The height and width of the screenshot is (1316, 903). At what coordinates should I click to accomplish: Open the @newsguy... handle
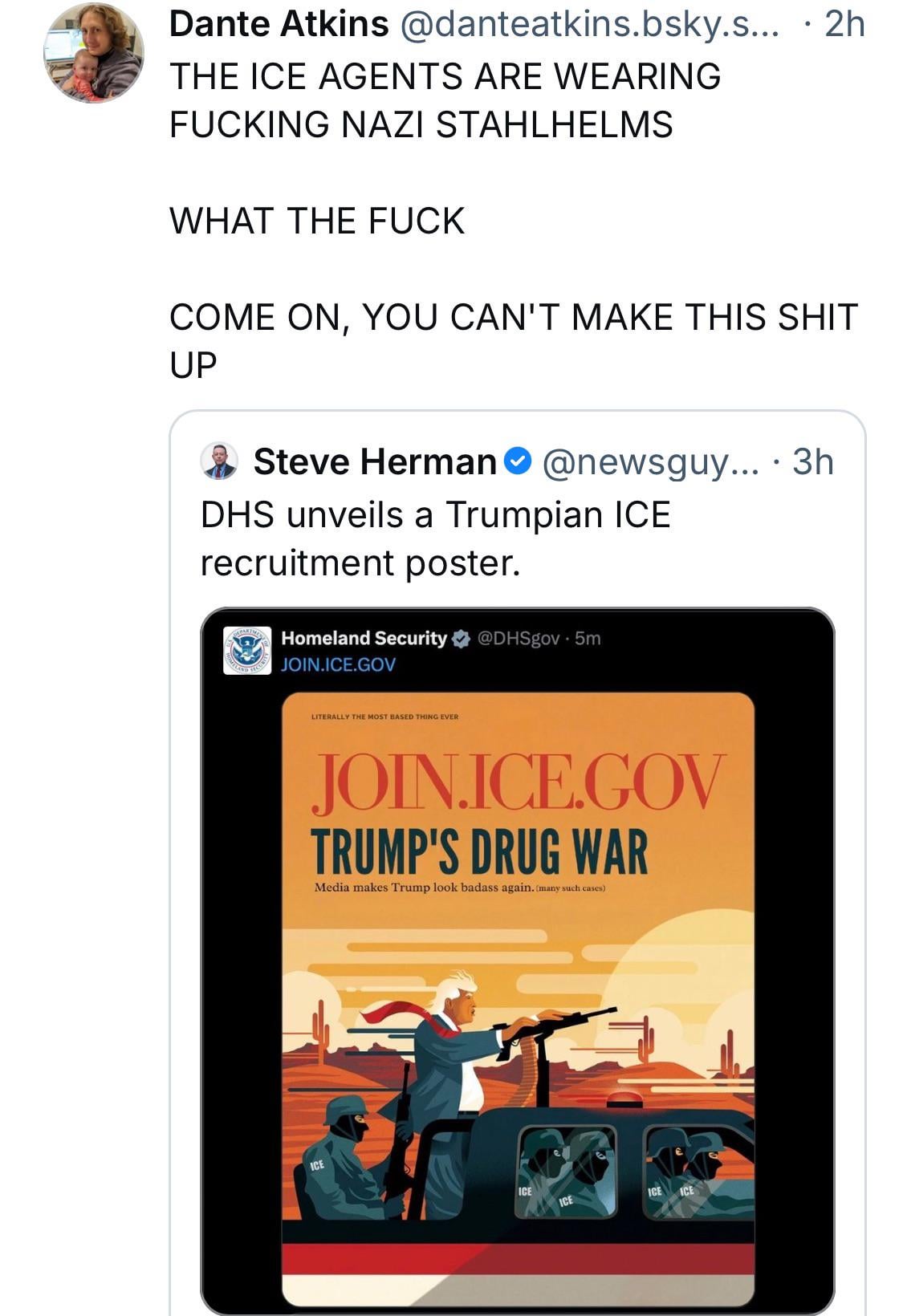[x=650, y=463]
